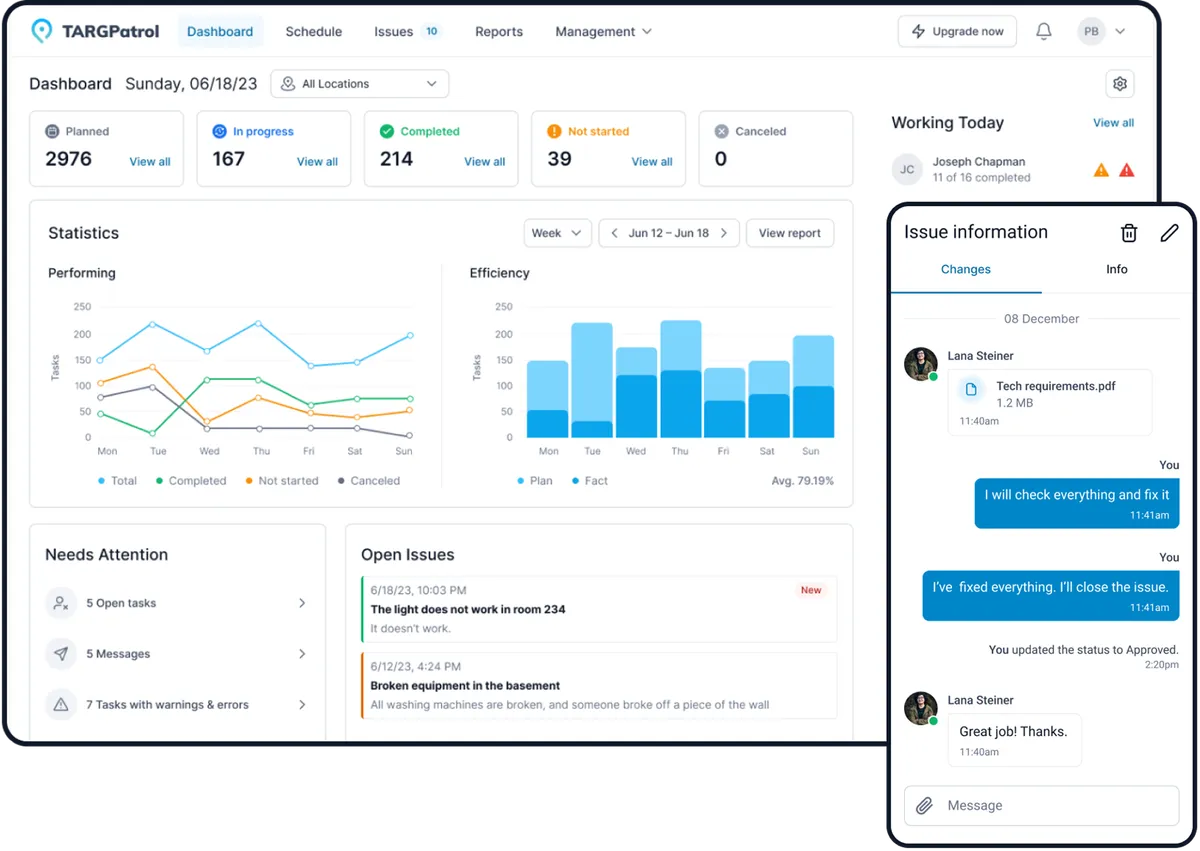Click the View report button

pos(790,232)
